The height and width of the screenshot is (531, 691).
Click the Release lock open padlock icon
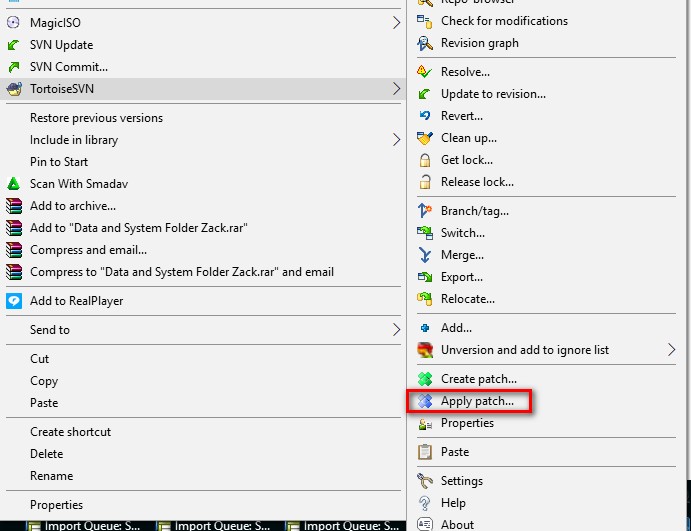[425, 182]
